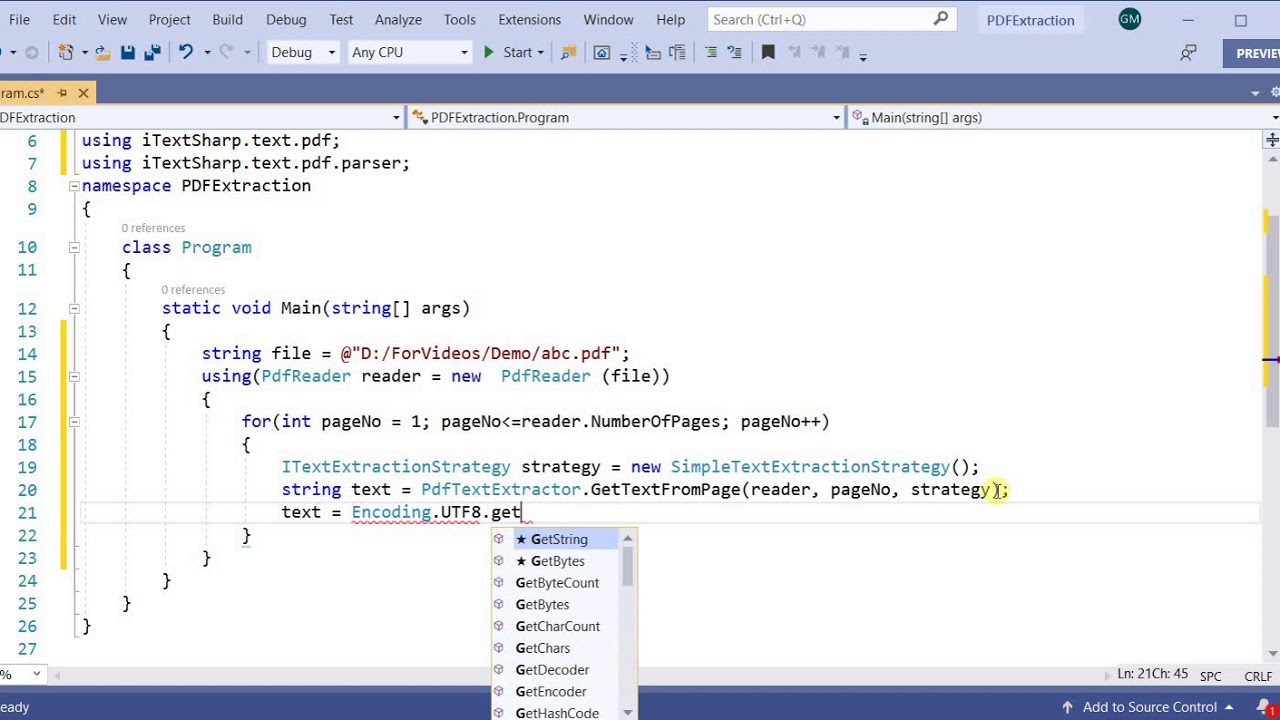The image size is (1280, 720).
Task: Select GetString in the IntelliSense list
Action: click(x=555, y=539)
